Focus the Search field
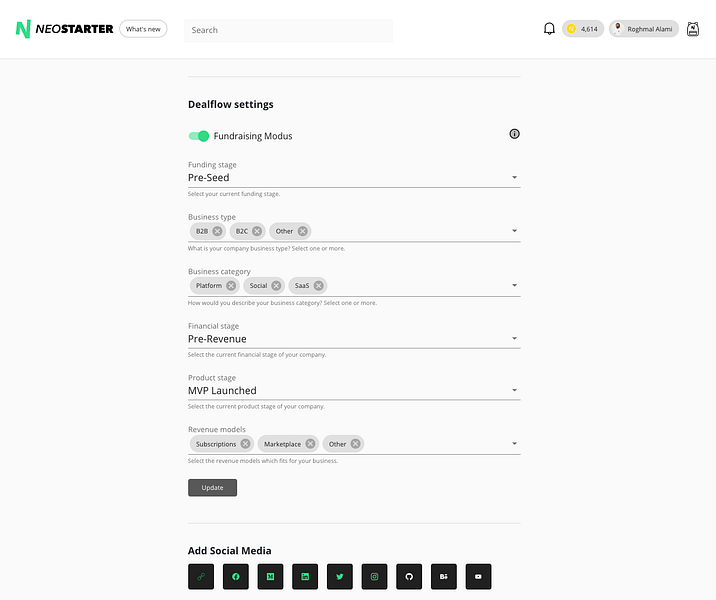Image resolution: width=716 pixels, height=600 pixels. pyautogui.click(x=288, y=30)
